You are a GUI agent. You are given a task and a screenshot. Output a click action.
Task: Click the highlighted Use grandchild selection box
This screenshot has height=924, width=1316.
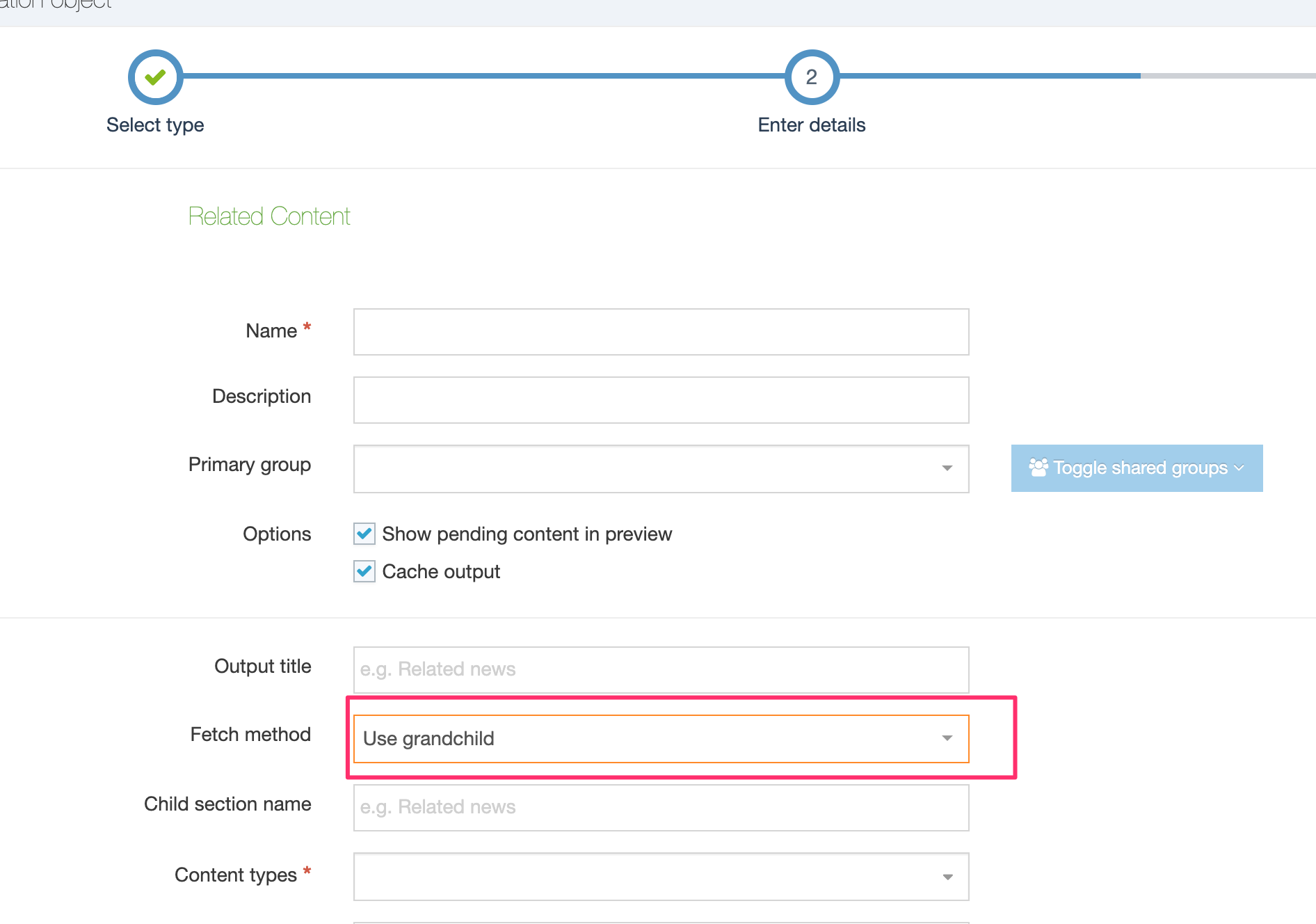[660, 738]
